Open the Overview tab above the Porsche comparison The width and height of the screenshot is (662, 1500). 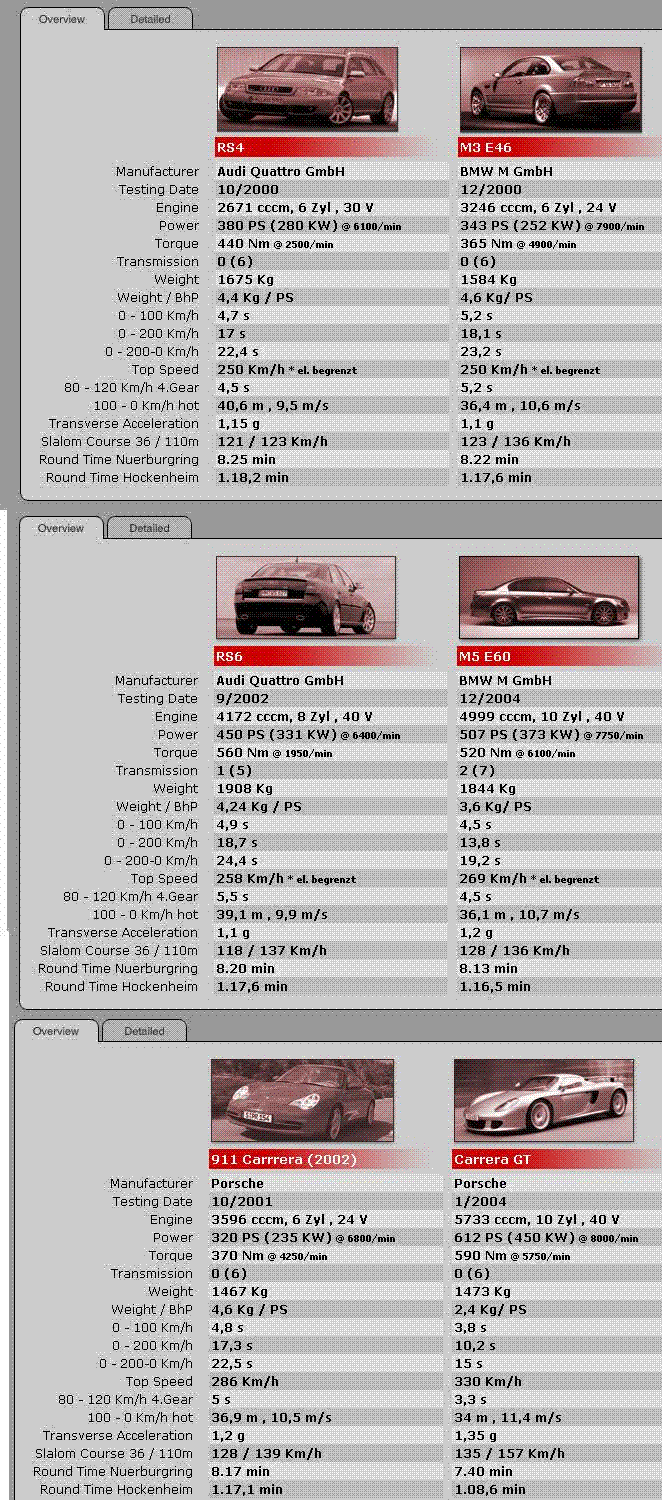(56, 1031)
